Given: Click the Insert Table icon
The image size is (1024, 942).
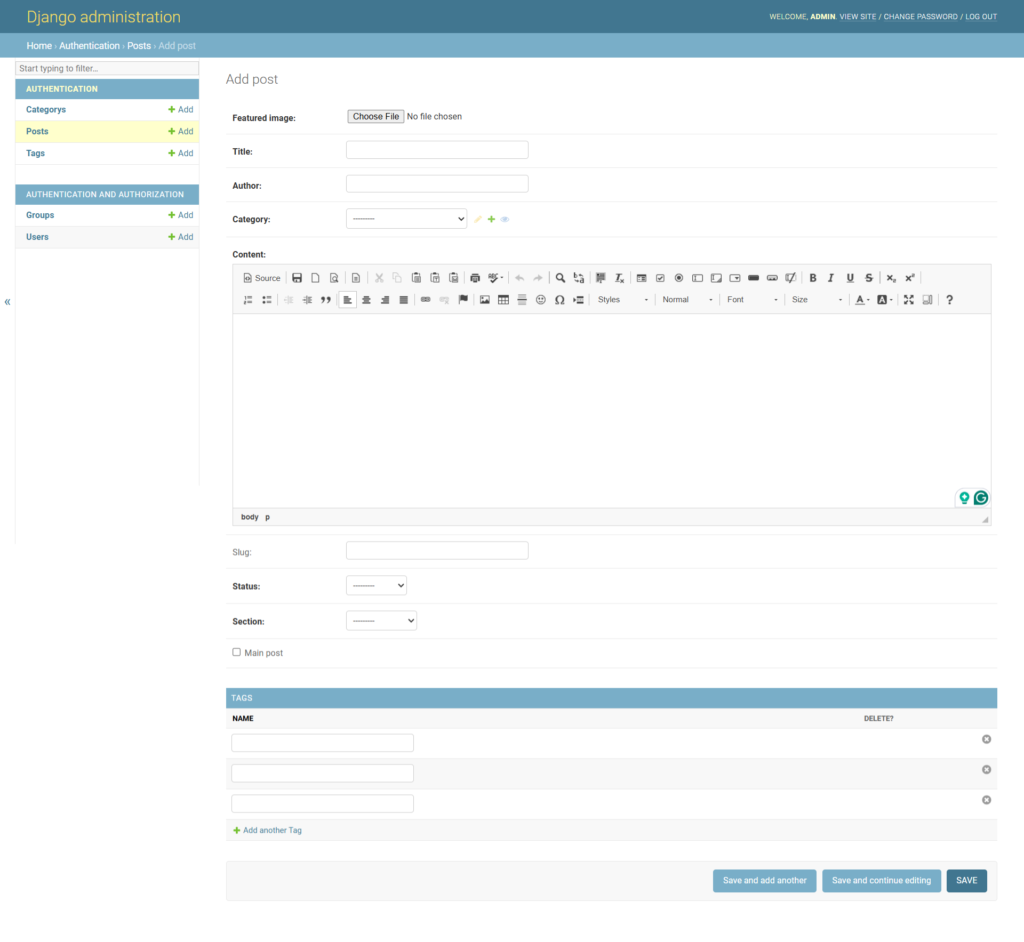Looking at the screenshot, I should tap(504, 300).
